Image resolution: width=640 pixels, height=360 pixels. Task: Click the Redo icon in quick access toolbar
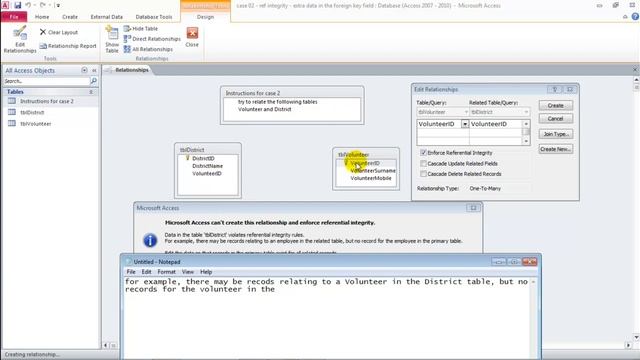pos(42,5)
